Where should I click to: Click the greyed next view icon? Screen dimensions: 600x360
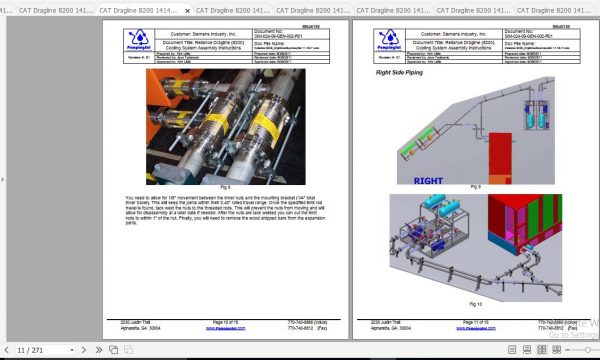(129, 350)
